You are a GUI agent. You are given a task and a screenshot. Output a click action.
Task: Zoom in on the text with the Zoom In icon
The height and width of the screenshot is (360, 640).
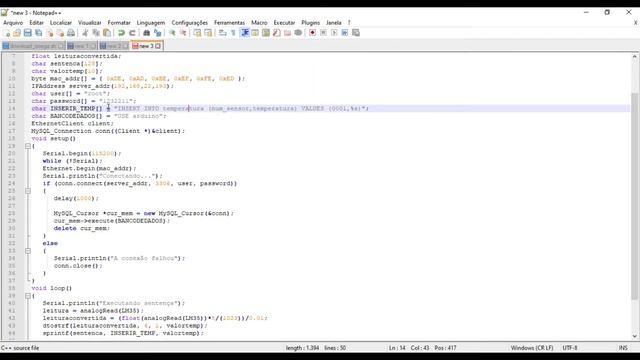[x=172, y=33]
